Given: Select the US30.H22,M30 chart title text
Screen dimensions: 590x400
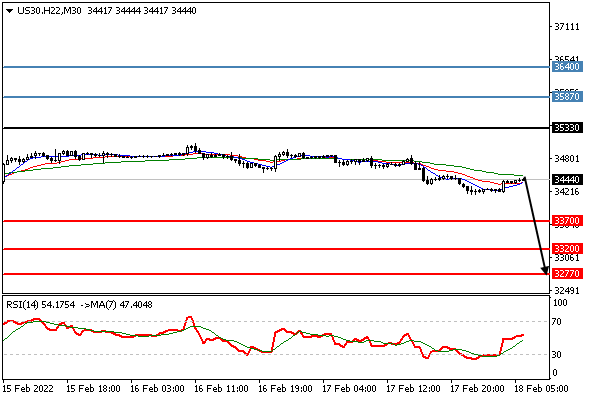Looking at the screenshot, I should point(49,11).
